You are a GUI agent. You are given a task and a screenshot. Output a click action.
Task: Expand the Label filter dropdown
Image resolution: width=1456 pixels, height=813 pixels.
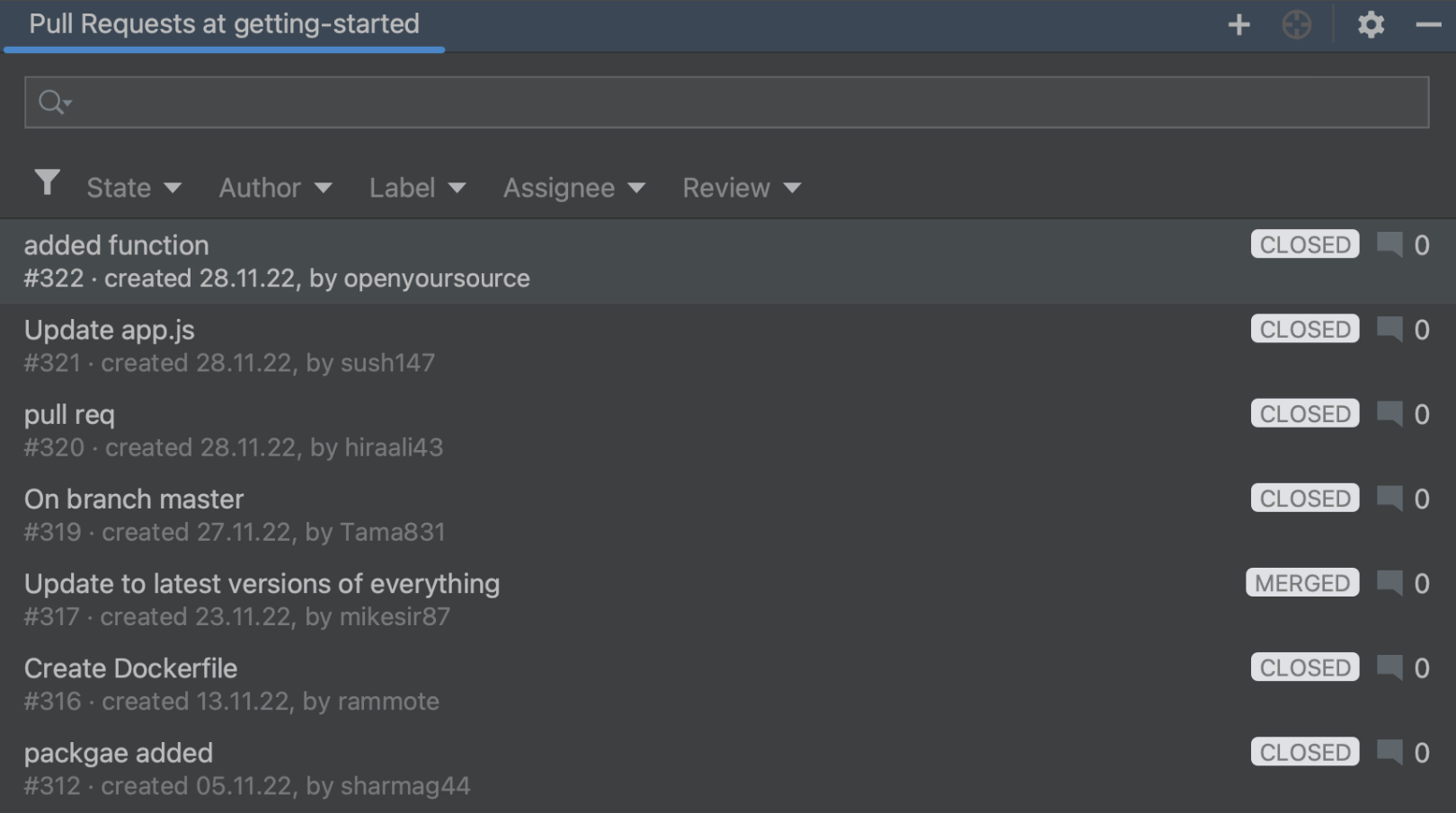point(416,188)
